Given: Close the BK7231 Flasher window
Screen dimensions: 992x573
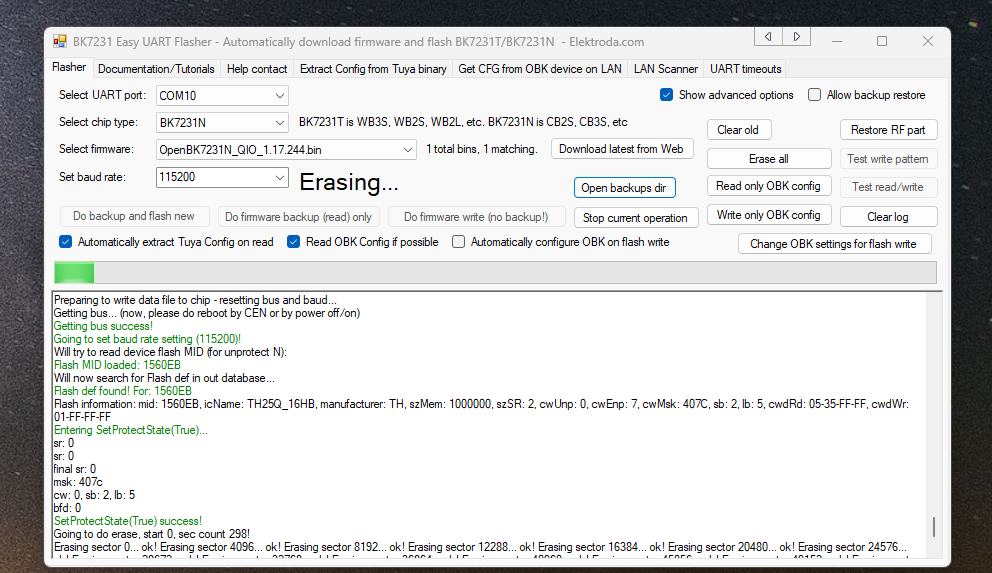Looking at the screenshot, I should [x=927, y=41].
